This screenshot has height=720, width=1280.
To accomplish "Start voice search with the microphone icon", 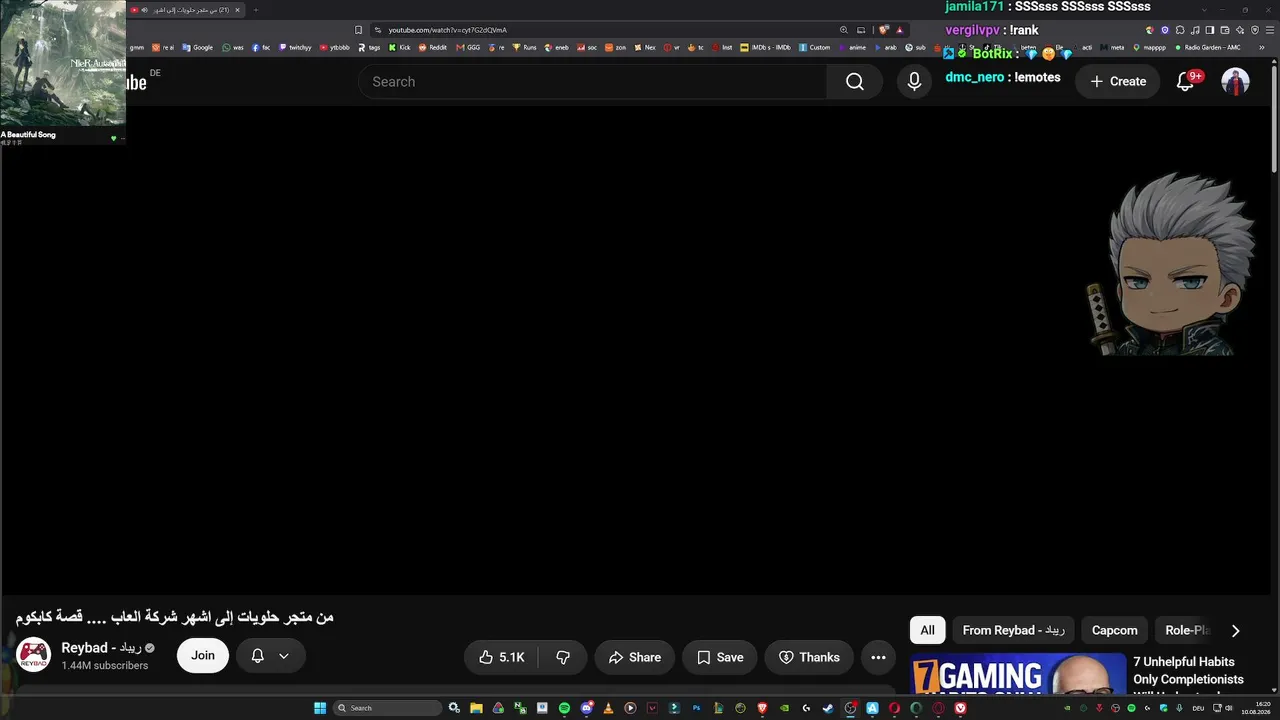I will [914, 82].
